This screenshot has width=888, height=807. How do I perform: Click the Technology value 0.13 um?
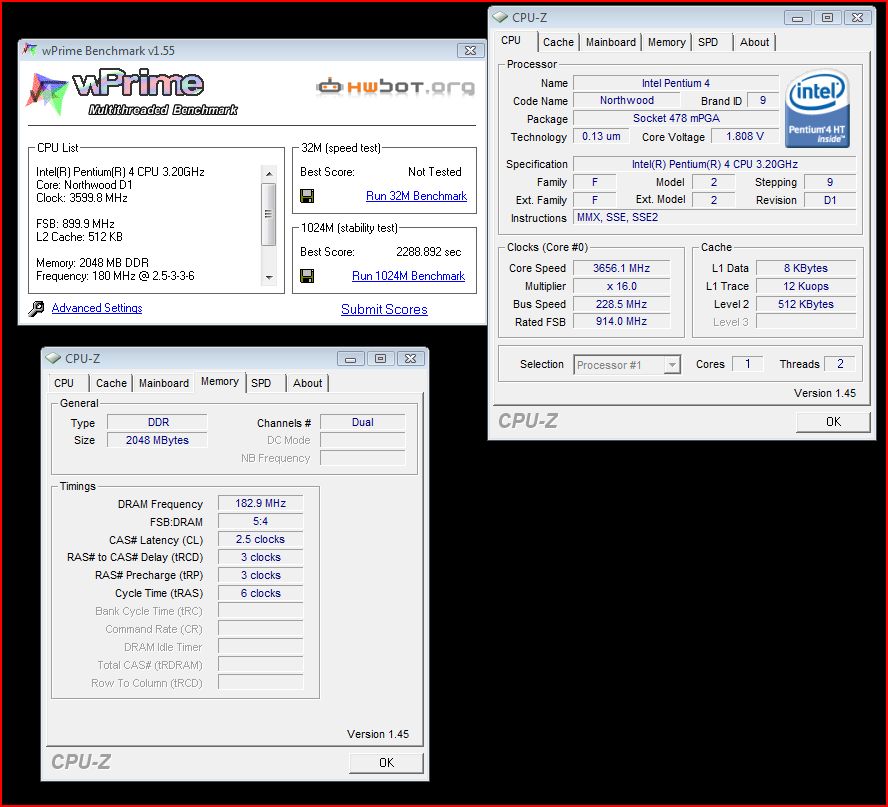[x=601, y=136]
